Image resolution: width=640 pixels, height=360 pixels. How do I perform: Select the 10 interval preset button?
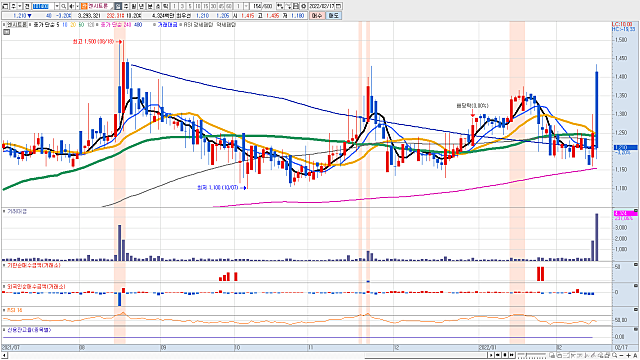pyautogui.click(x=198, y=6)
